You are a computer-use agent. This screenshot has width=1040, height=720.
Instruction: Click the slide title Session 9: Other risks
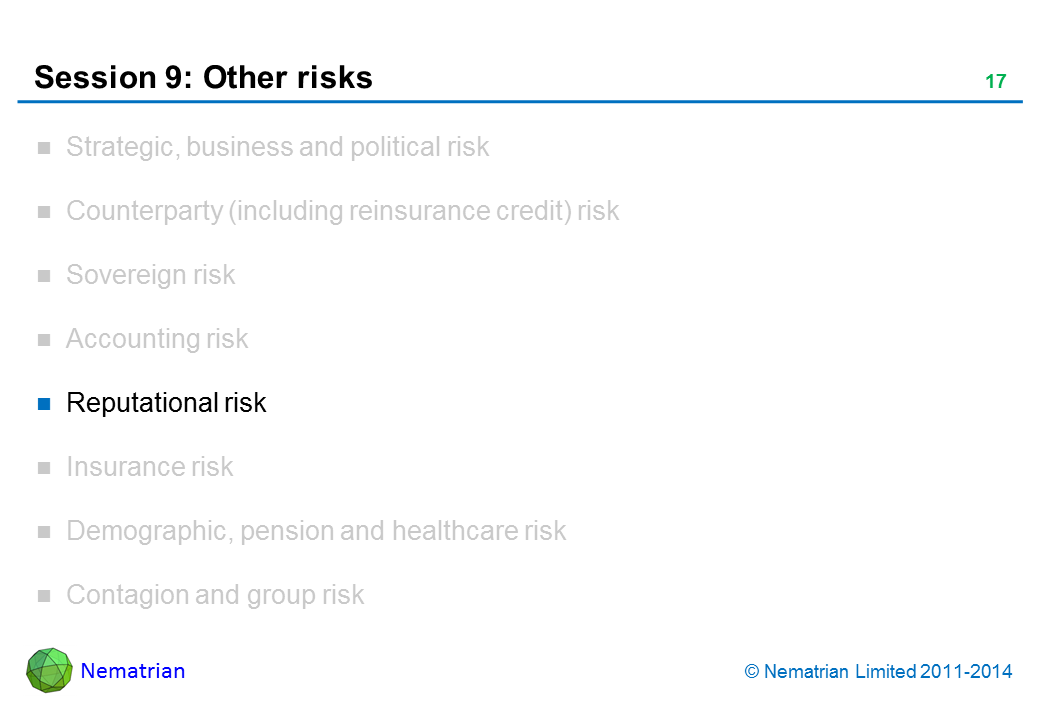pyautogui.click(x=203, y=78)
